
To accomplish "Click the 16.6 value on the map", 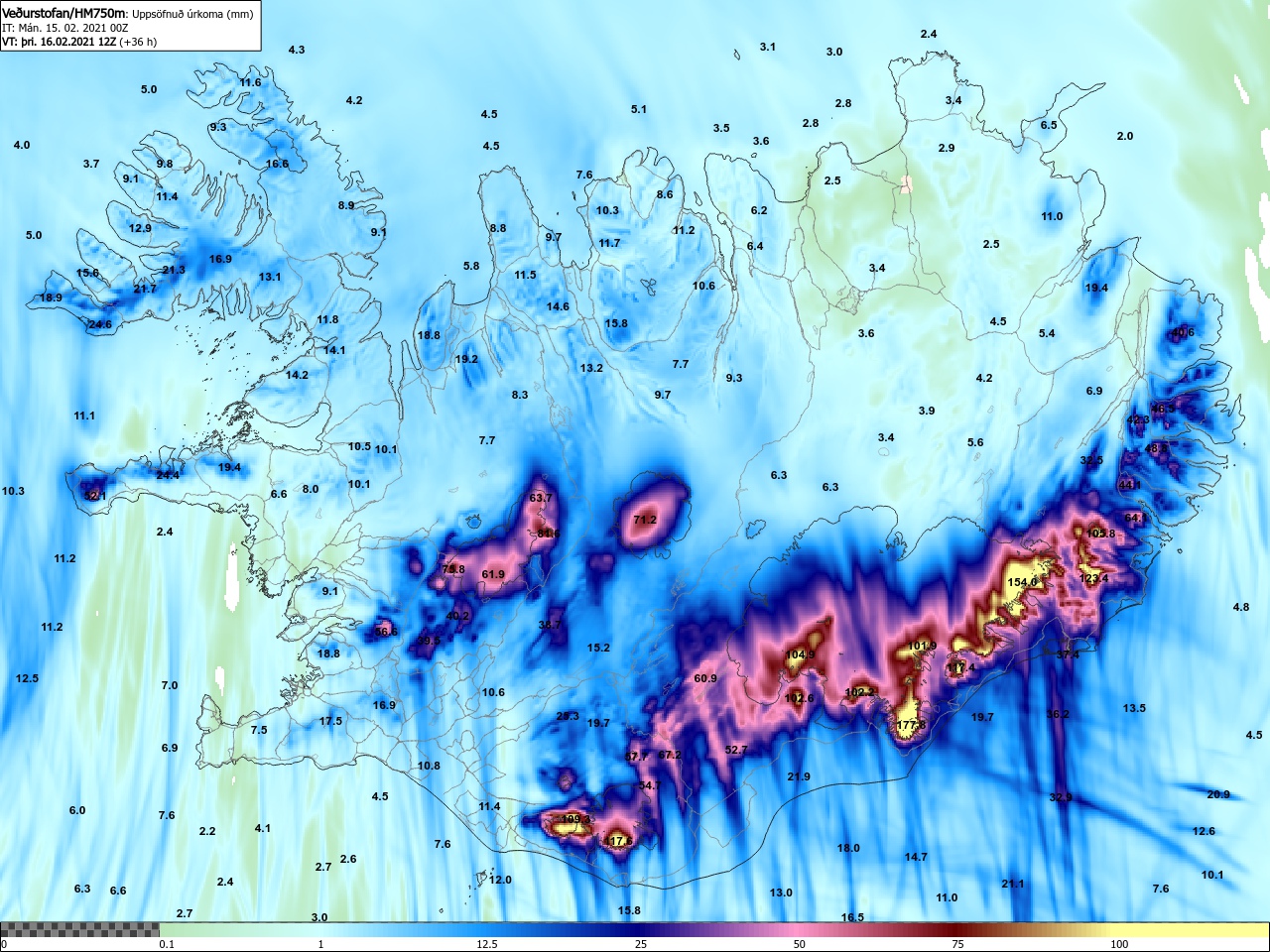I will (277, 164).
